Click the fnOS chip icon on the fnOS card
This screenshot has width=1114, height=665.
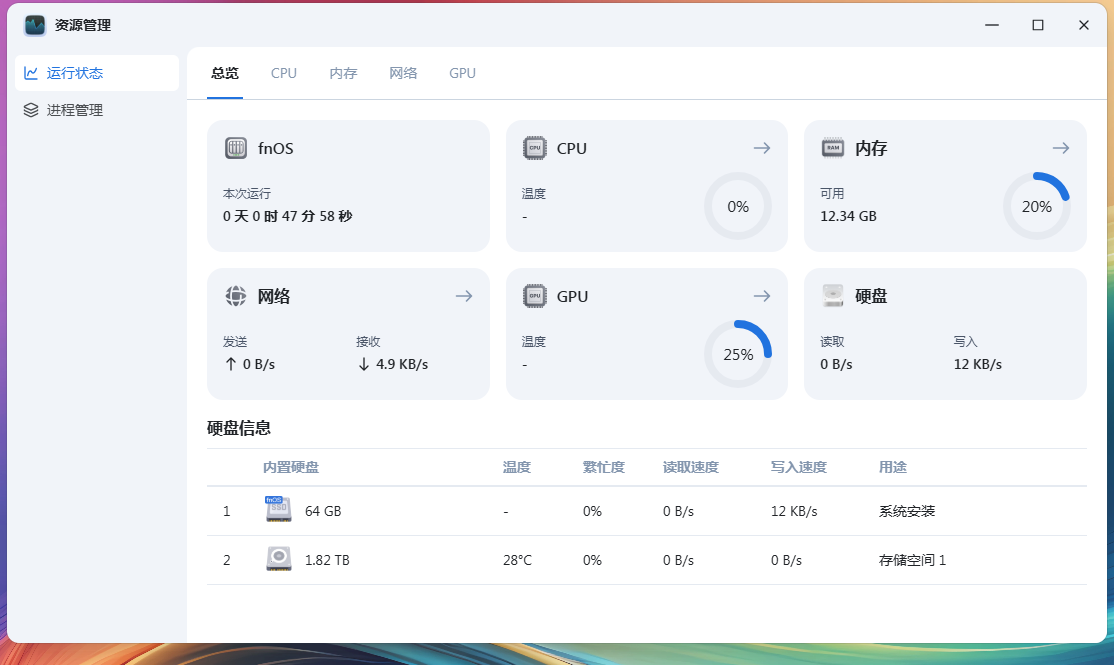click(x=236, y=148)
